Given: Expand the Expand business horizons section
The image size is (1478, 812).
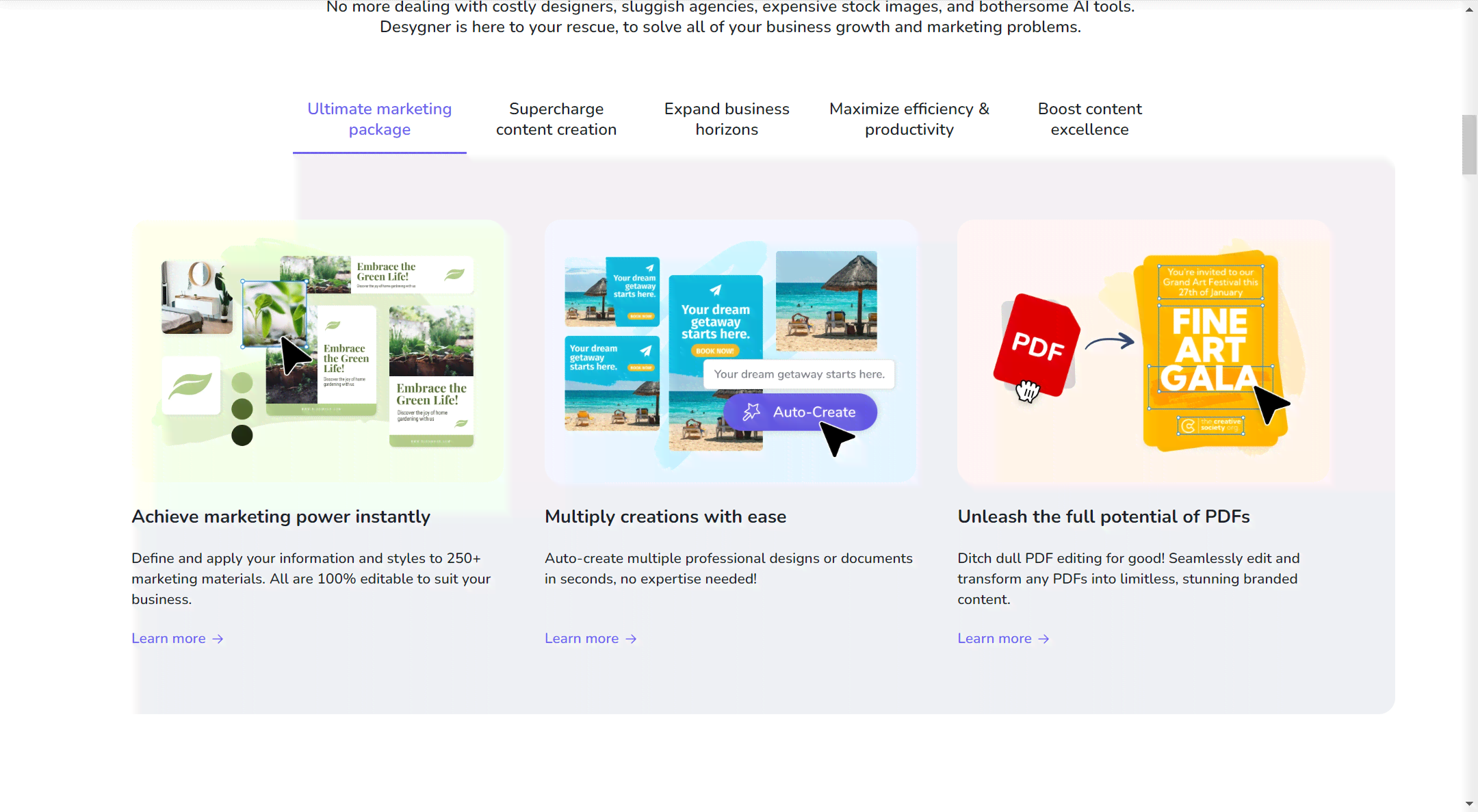Looking at the screenshot, I should coord(727,119).
